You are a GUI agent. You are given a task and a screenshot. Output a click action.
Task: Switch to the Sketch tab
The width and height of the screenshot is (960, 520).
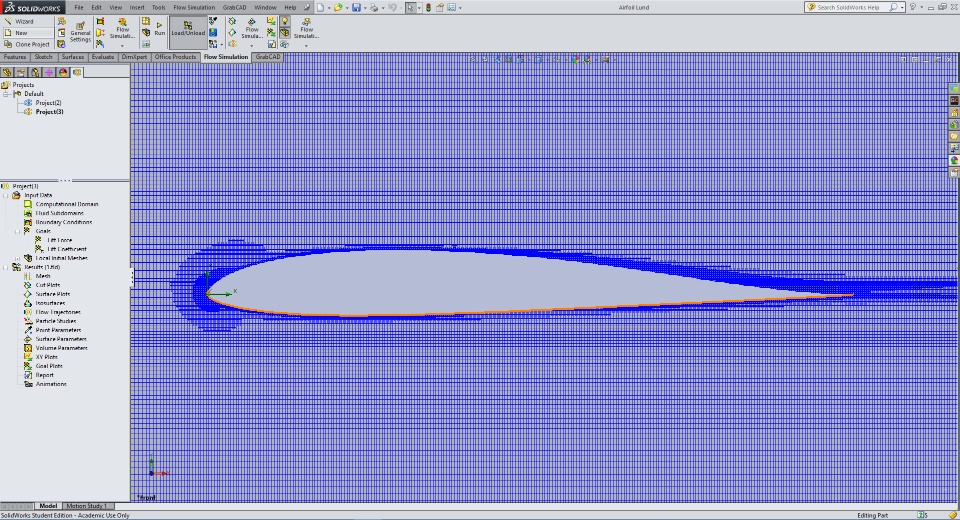(x=43, y=56)
